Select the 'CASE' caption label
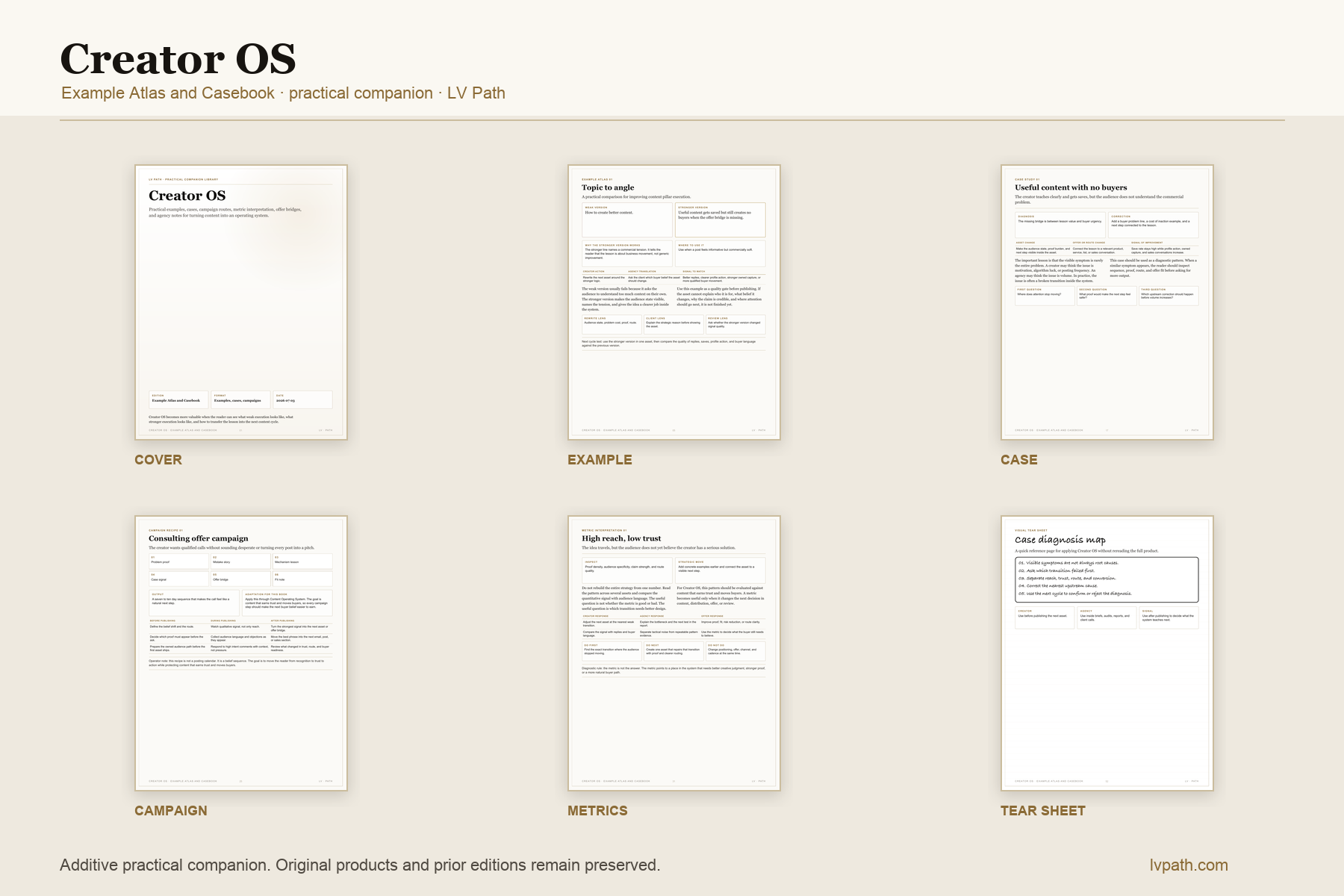The height and width of the screenshot is (896, 1344). [1019, 459]
